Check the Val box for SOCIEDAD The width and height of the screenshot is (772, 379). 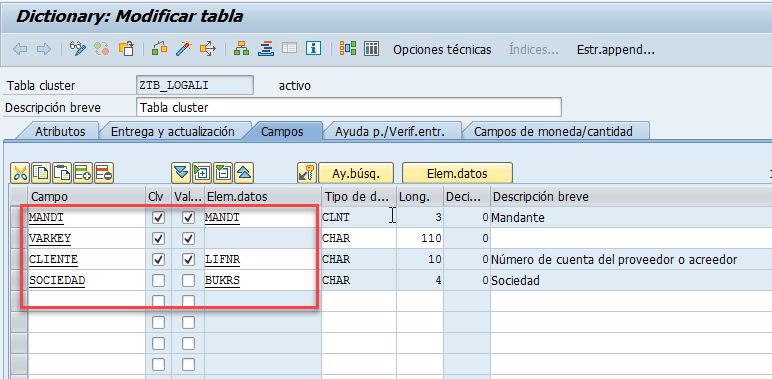click(x=188, y=281)
